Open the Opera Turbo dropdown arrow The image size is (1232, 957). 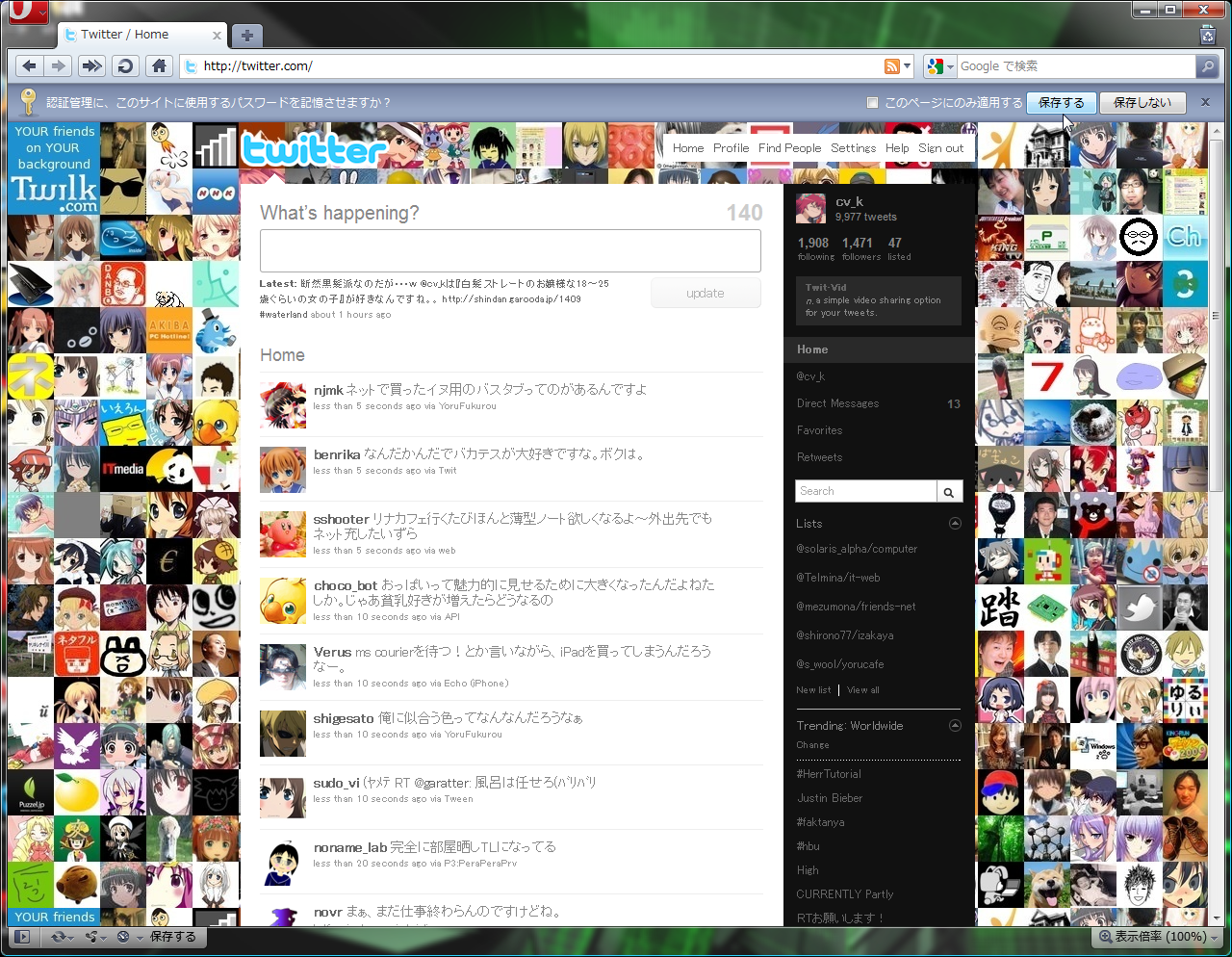coord(139,937)
